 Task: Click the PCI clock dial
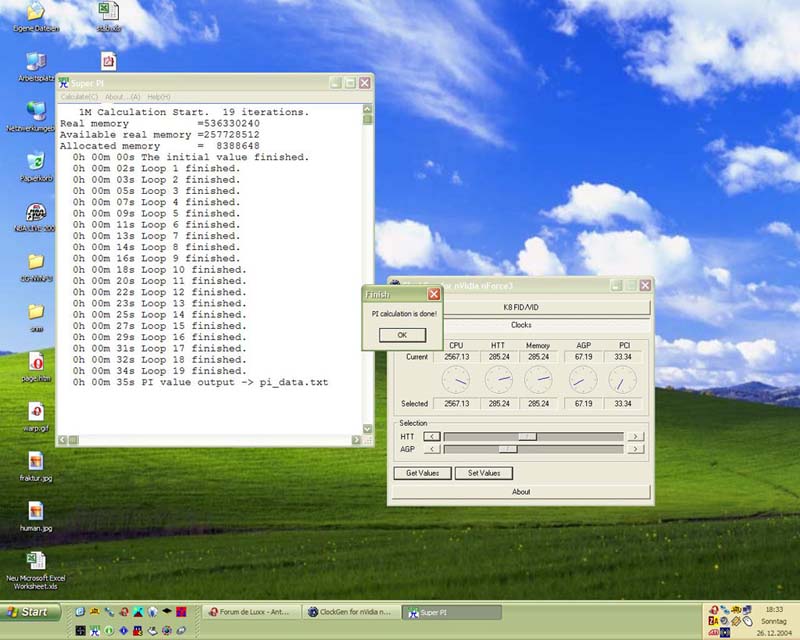pos(622,380)
